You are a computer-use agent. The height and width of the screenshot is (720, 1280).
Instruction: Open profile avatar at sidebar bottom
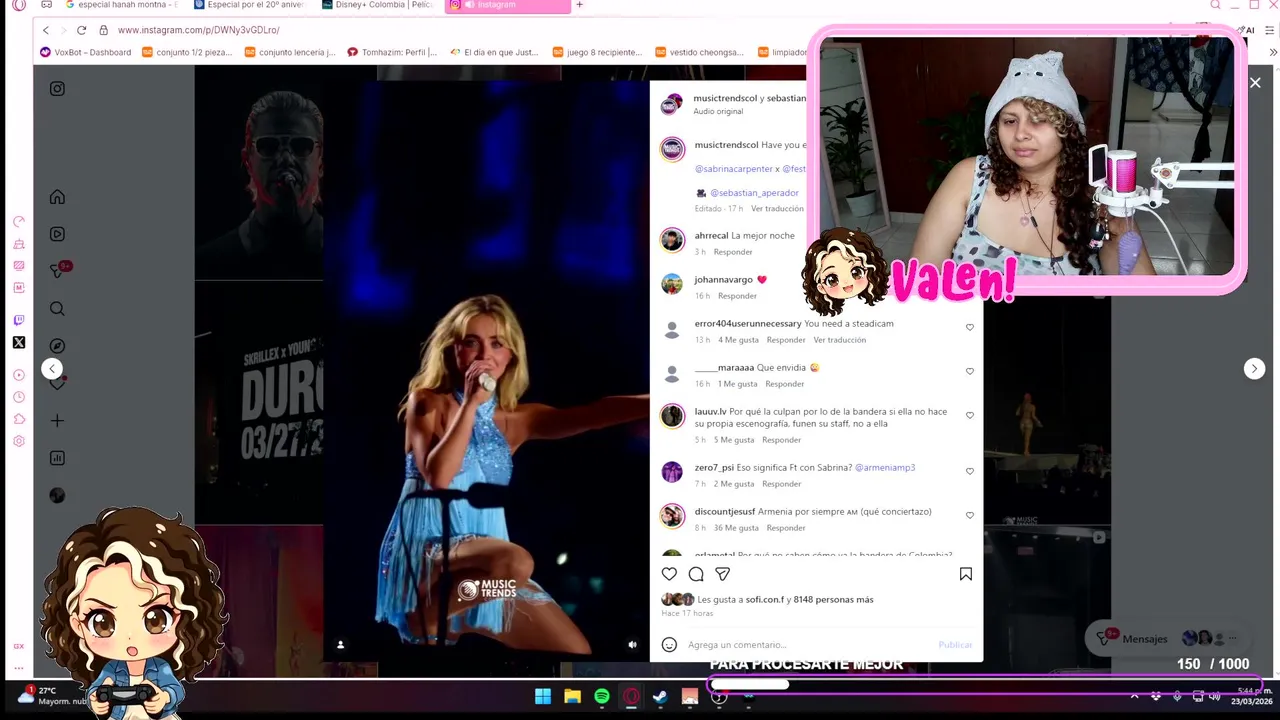(x=57, y=495)
